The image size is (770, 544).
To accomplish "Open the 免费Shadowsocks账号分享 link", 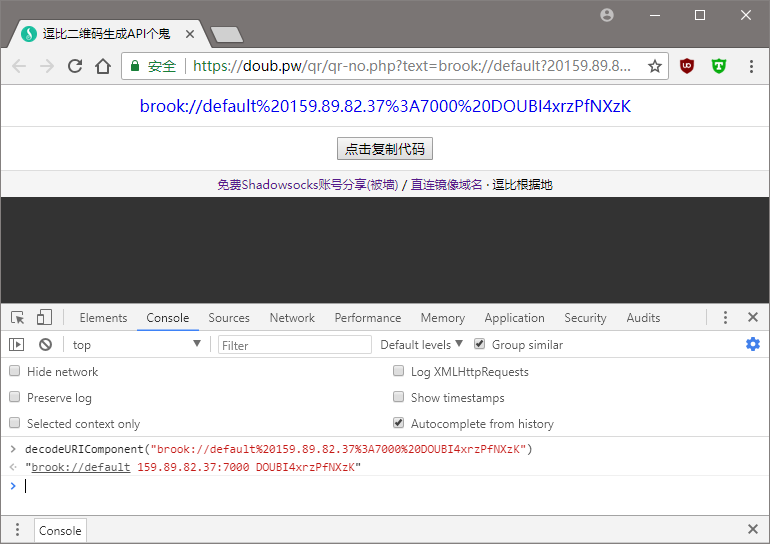I will click(x=307, y=185).
